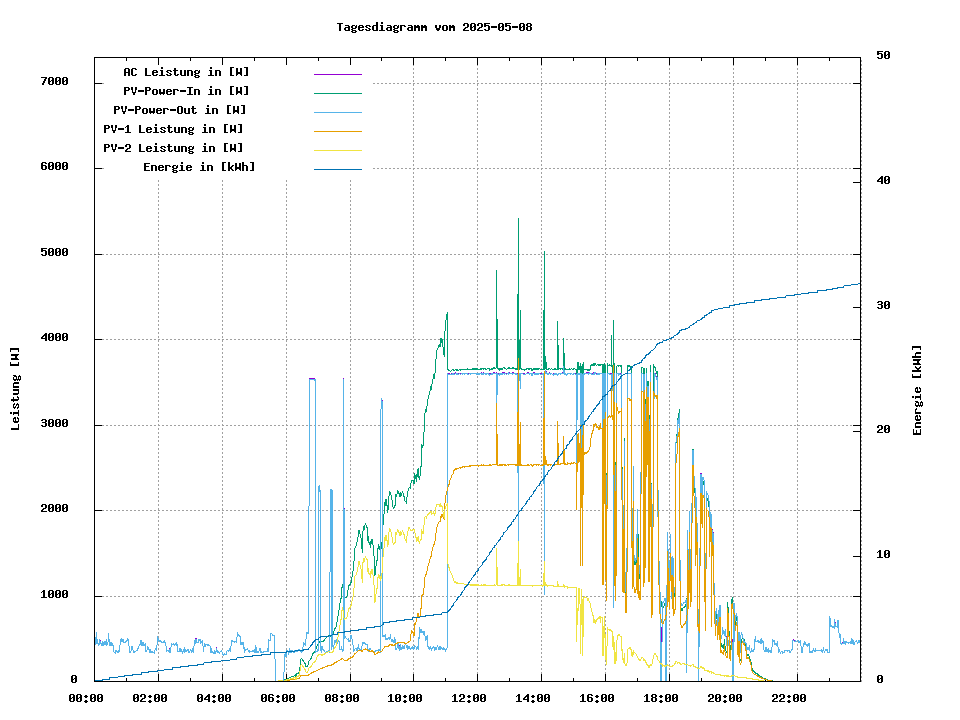This screenshot has width=960, height=720.
Task: Click the 7000 value on power axis
Action: [x=54, y=82]
